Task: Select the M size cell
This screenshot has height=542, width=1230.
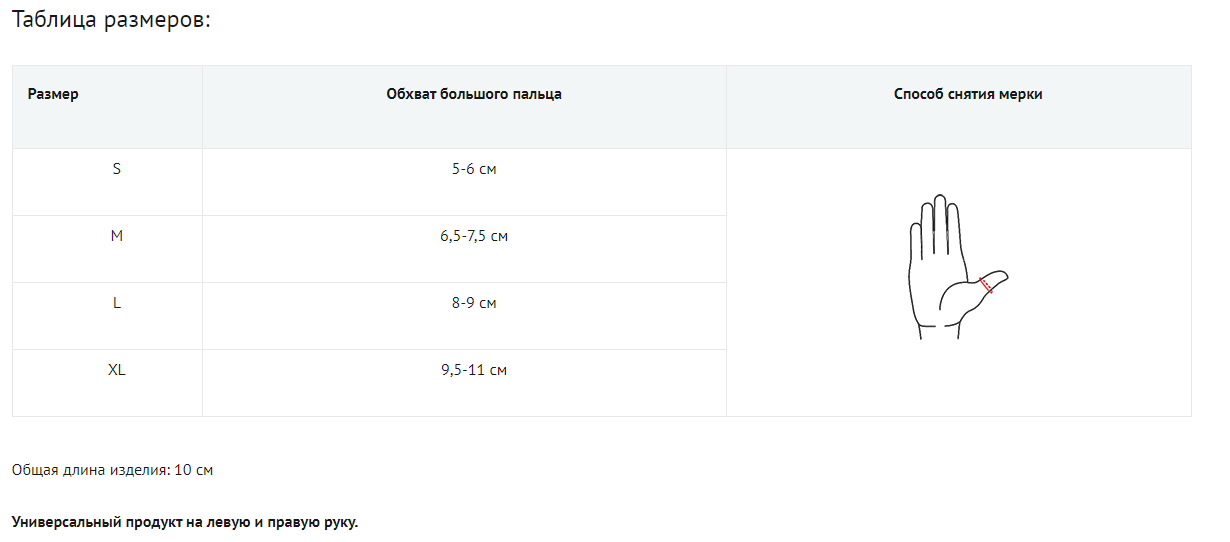Action: coord(117,236)
